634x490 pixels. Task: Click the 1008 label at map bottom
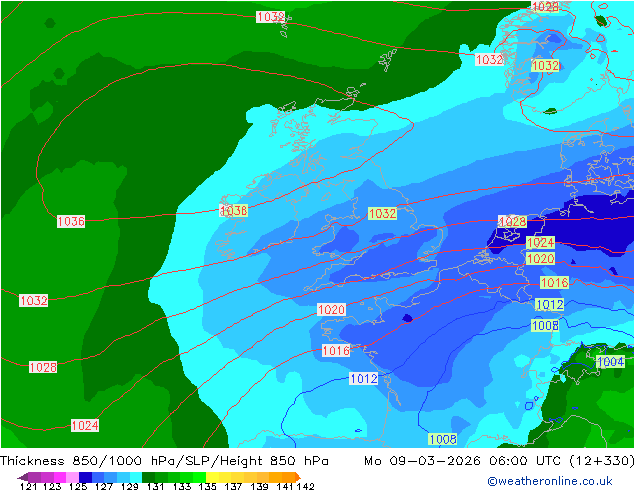coord(443,439)
